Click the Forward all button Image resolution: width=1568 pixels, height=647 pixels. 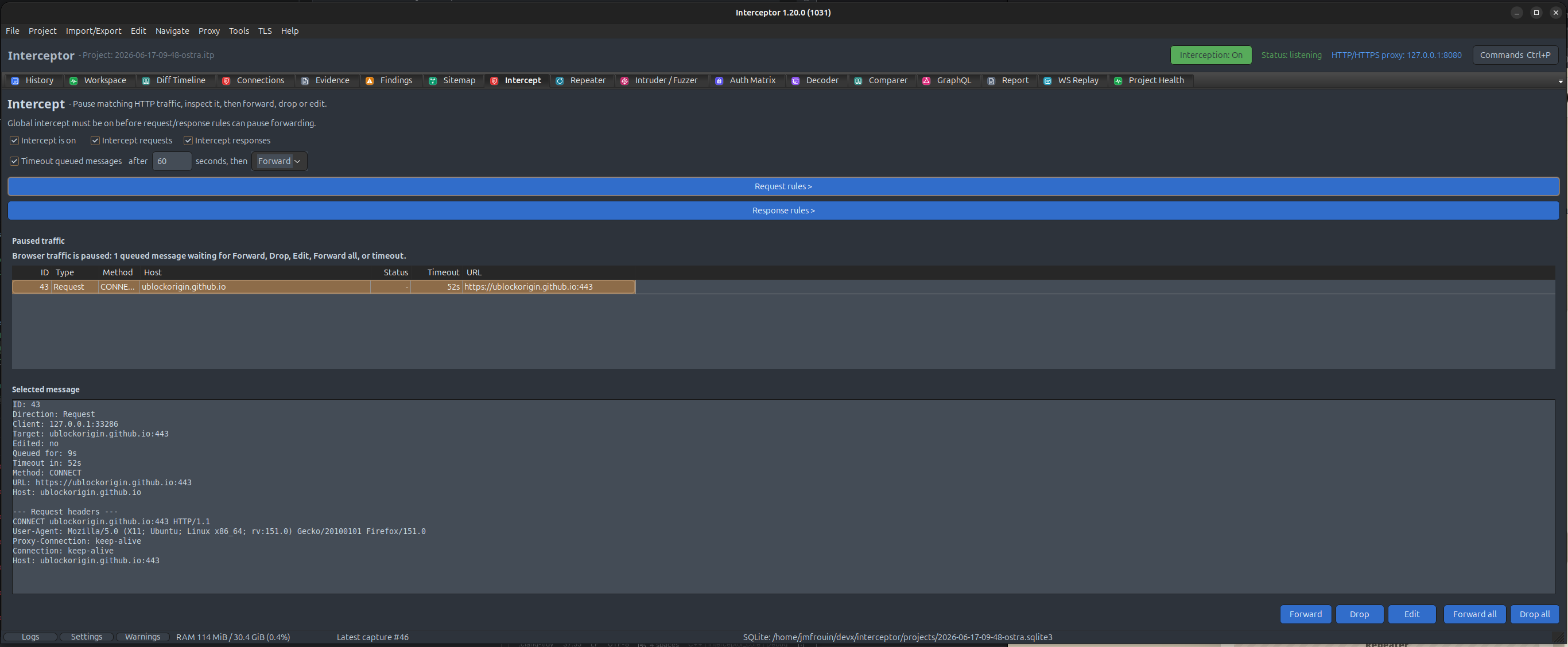coord(1474,614)
